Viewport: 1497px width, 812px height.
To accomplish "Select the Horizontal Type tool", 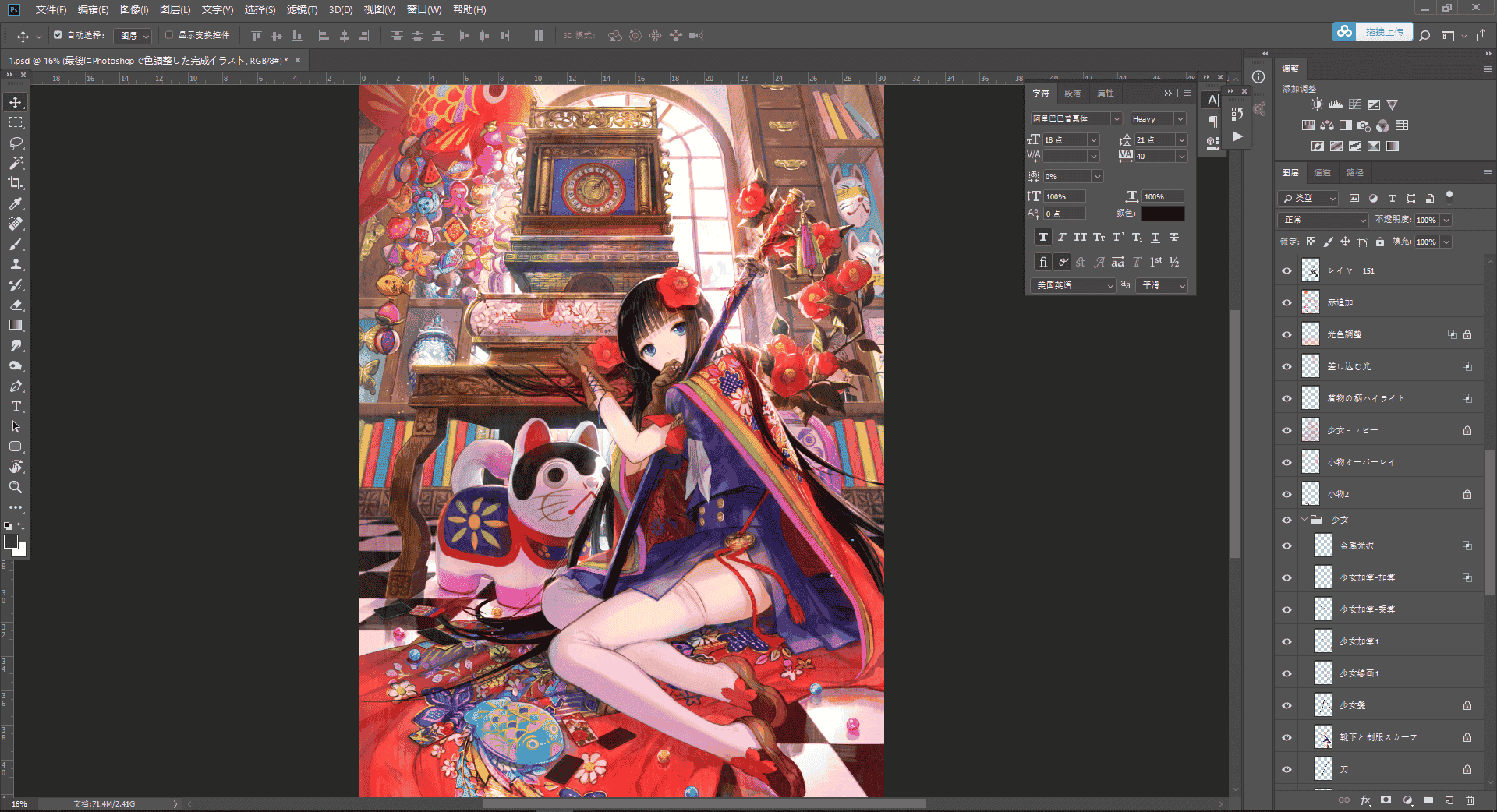I will [16, 406].
